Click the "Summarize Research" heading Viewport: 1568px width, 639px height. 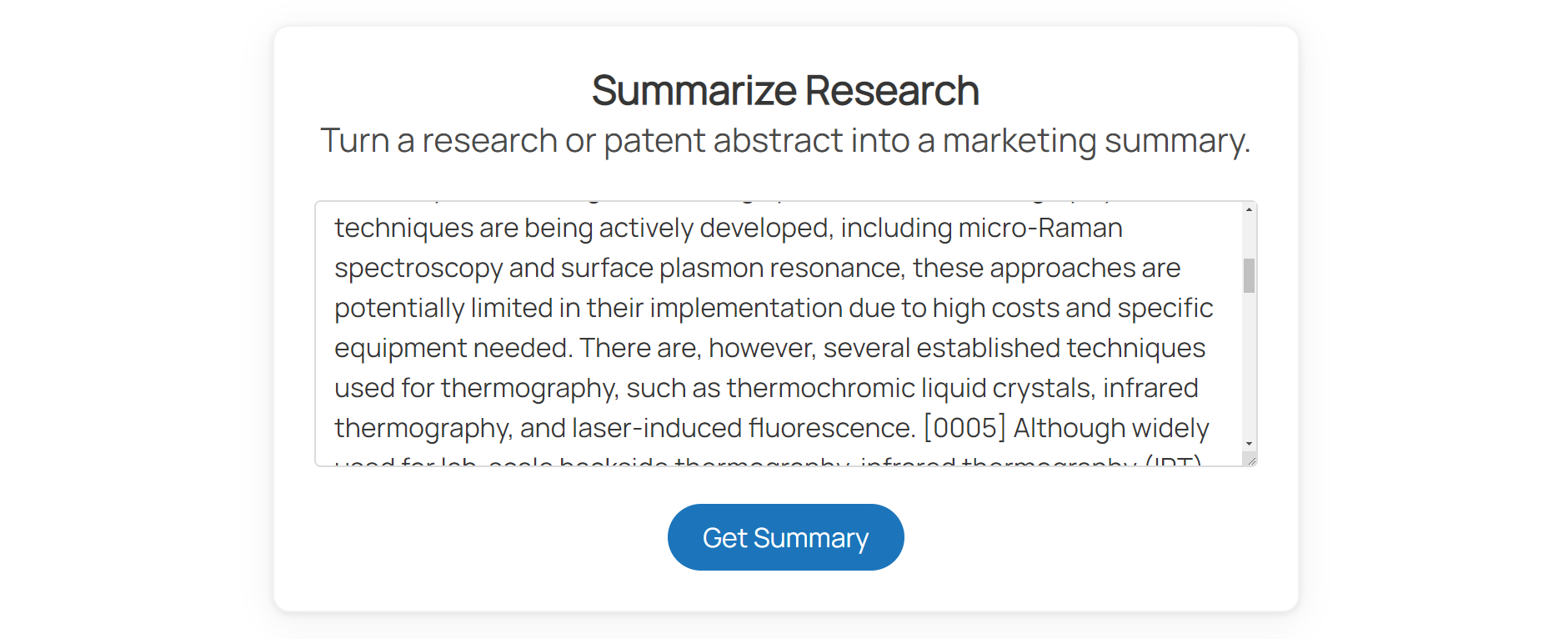coord(785,90)
